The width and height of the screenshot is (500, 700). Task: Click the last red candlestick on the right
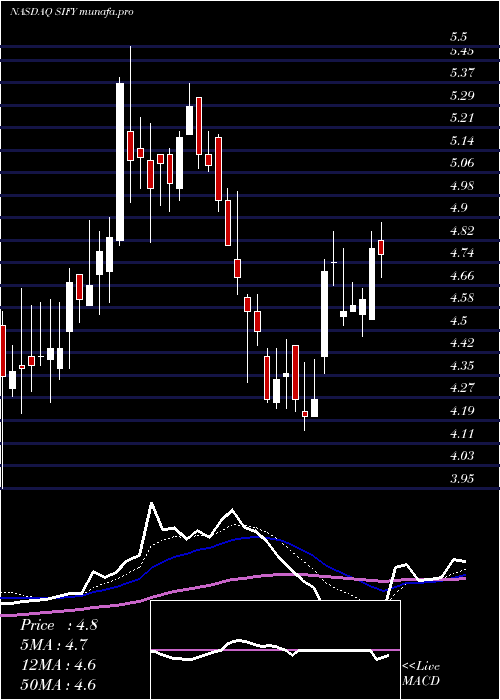(381, 247)
